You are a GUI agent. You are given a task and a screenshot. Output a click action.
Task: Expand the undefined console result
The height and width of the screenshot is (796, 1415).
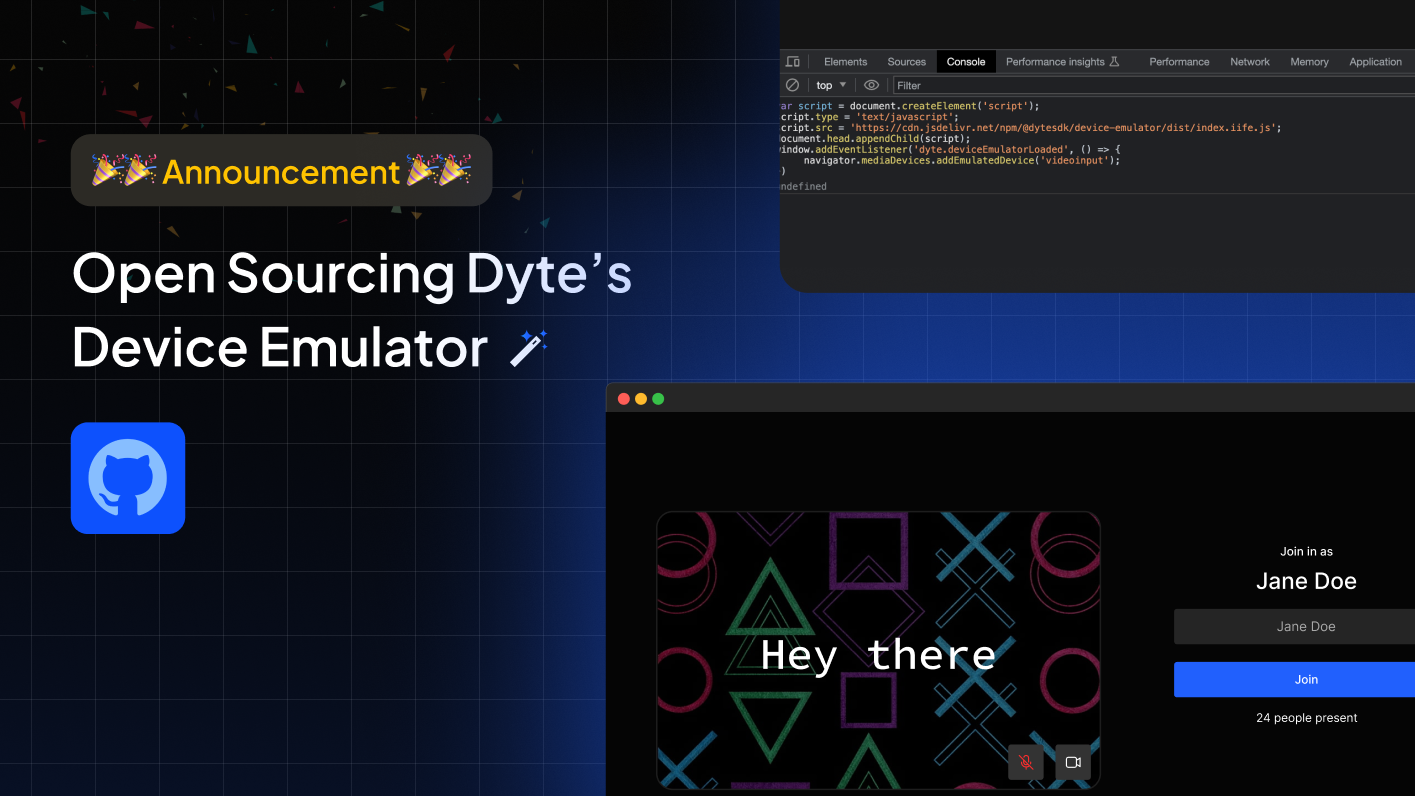[x=801, y=186]
